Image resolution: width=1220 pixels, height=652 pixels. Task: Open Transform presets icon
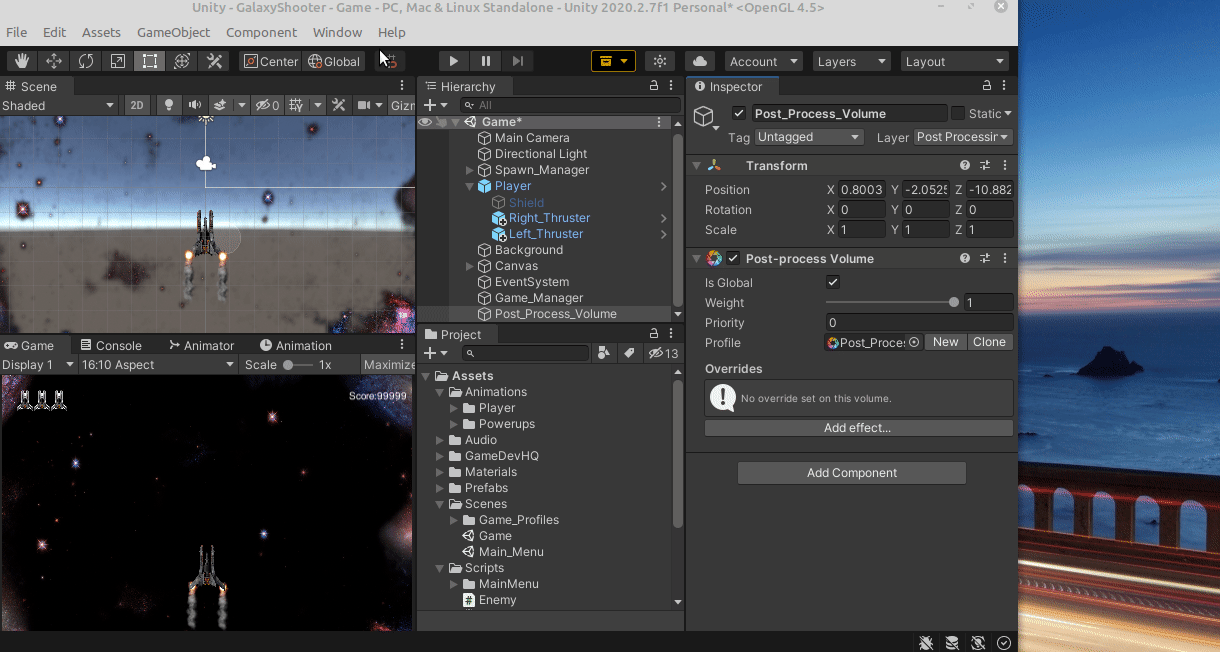coord(985,166)
